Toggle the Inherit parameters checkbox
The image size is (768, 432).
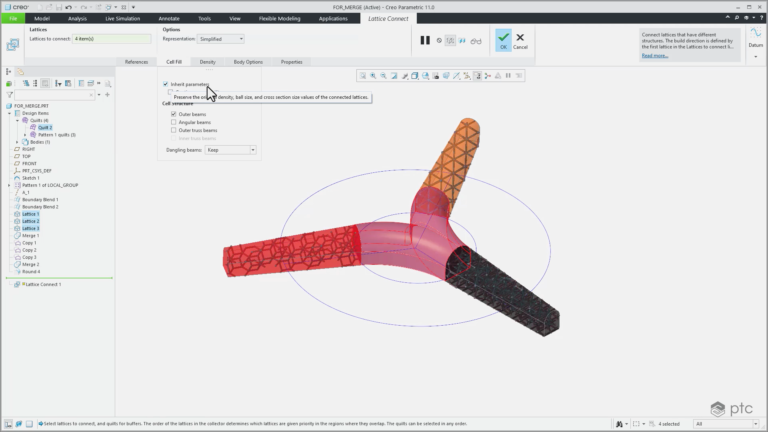pos(166,84)
